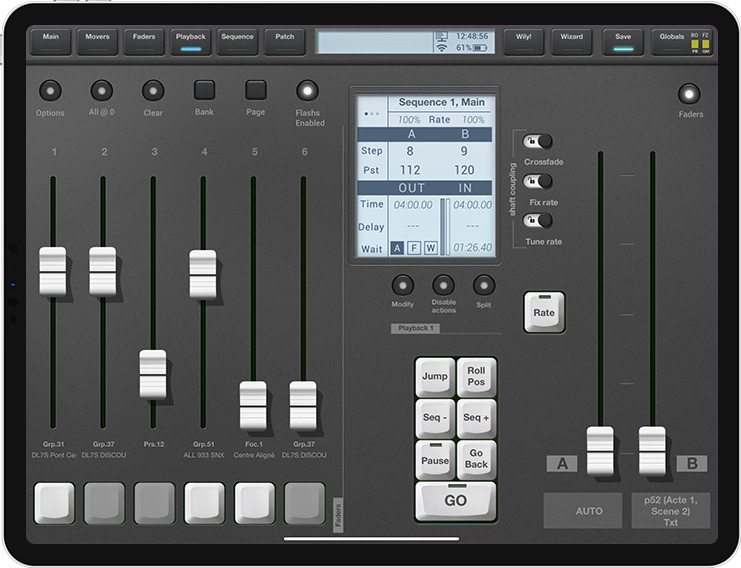Click the Clear round button
This screenshot has width=741, height=568.
coord(153,90)
